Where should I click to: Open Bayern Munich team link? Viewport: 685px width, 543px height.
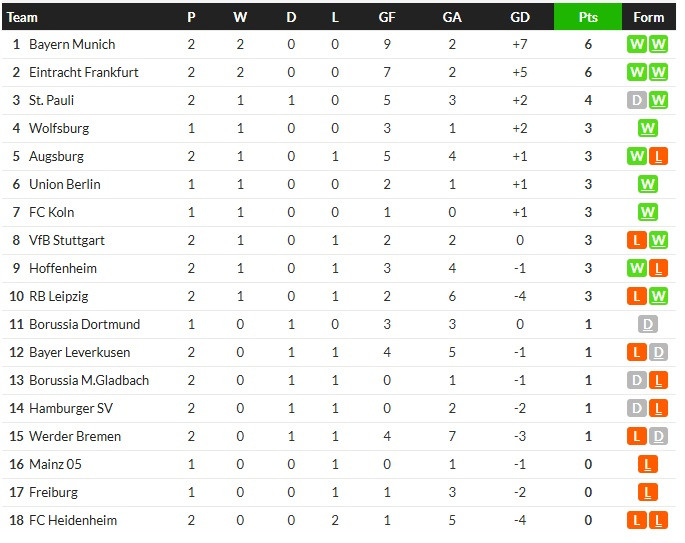click(x=72, y=44)
